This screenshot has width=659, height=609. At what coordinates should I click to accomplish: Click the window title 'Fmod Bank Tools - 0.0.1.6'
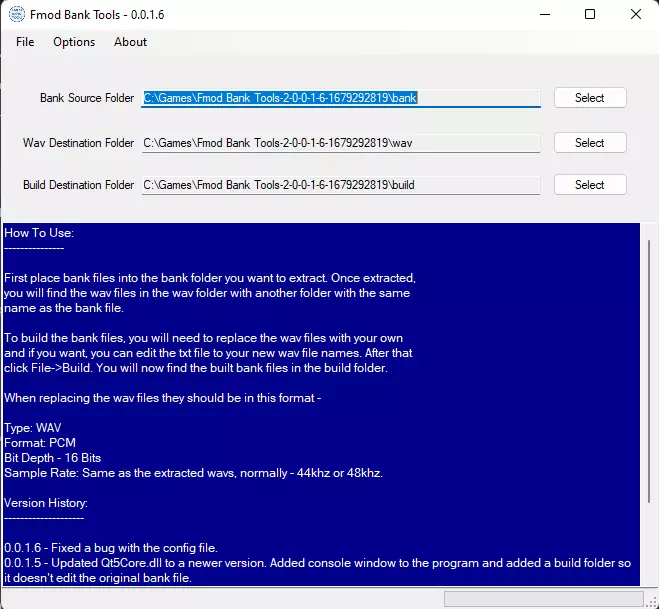97,15
